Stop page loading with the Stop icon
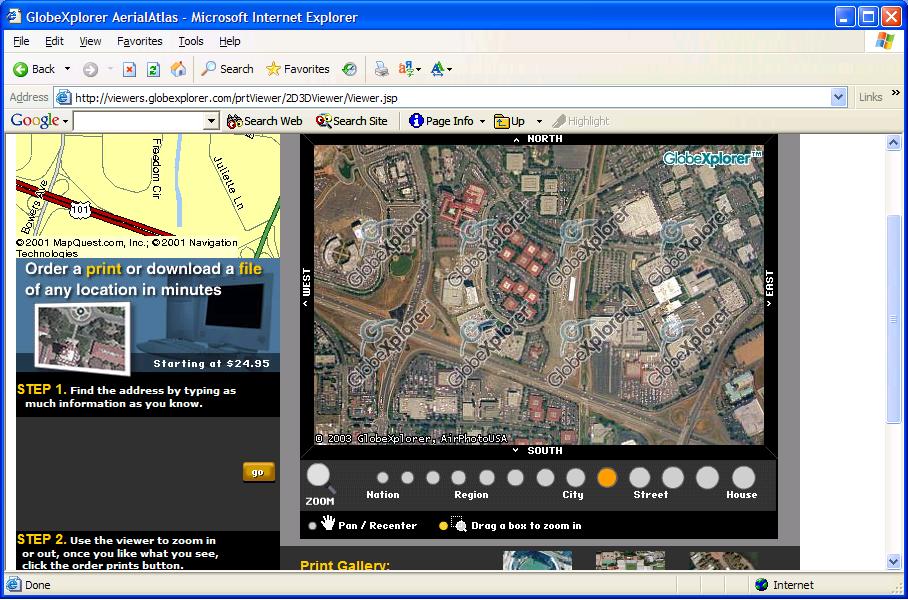This screenshot has height=600, width=908. (x=129, y=69)
